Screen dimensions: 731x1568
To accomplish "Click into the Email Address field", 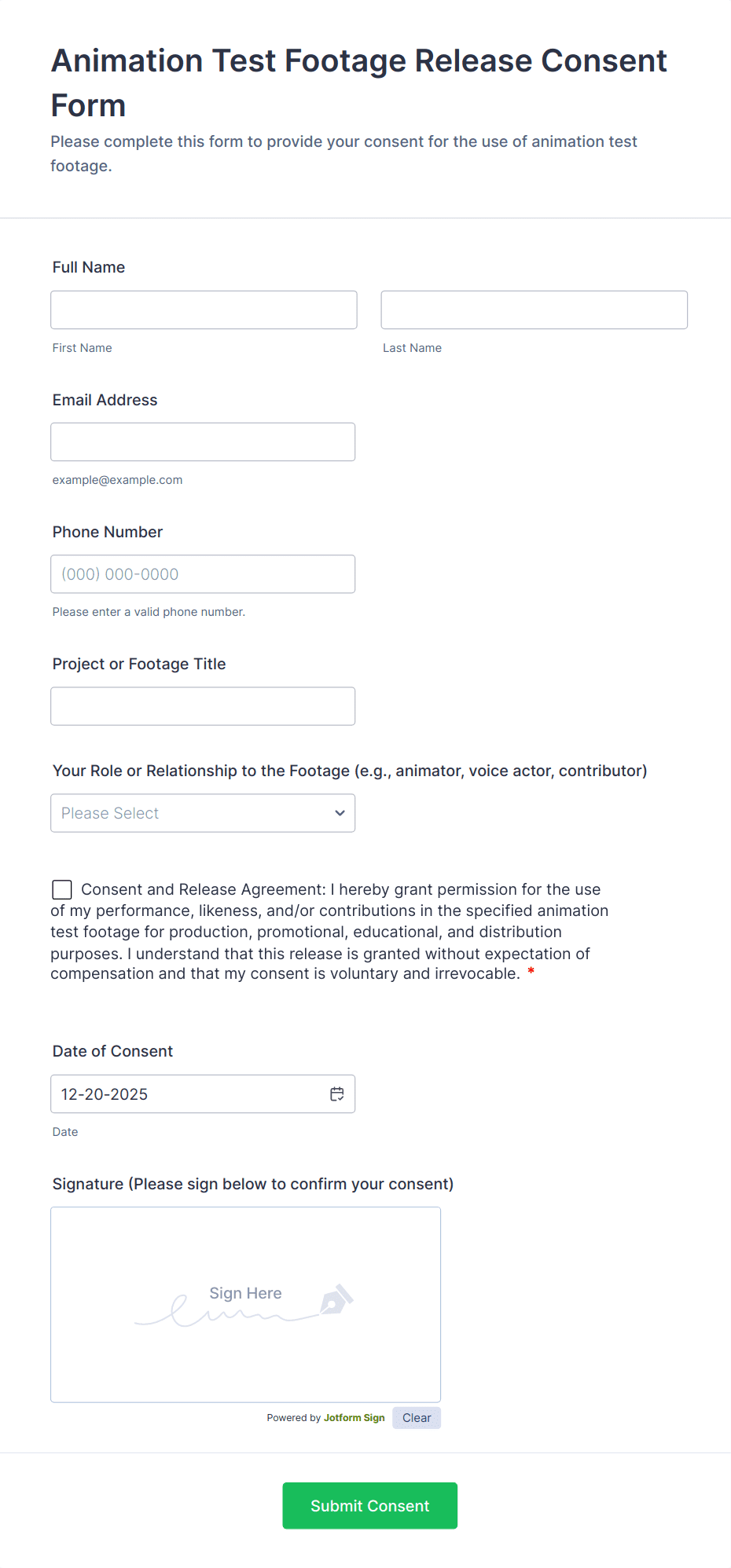I will [x=203, y=442].
